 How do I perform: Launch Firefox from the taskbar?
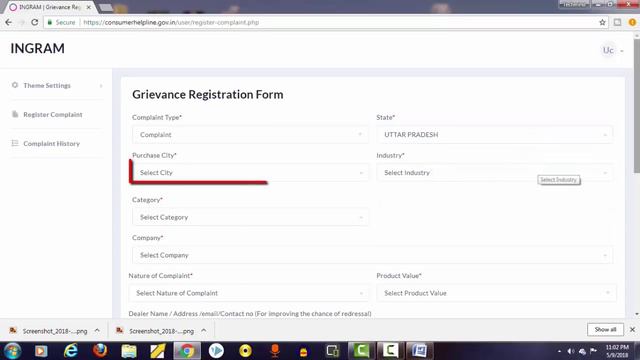(100, 351)
